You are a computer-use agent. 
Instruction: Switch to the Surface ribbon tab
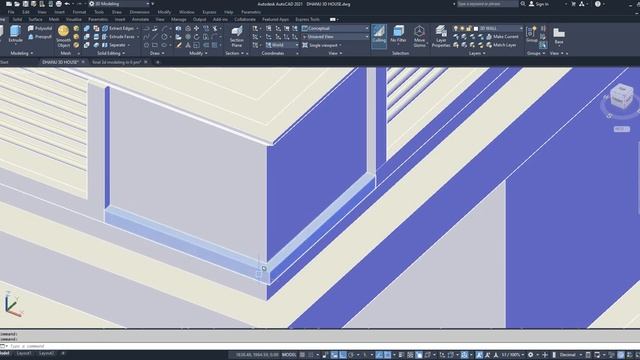tap(36, 19)
